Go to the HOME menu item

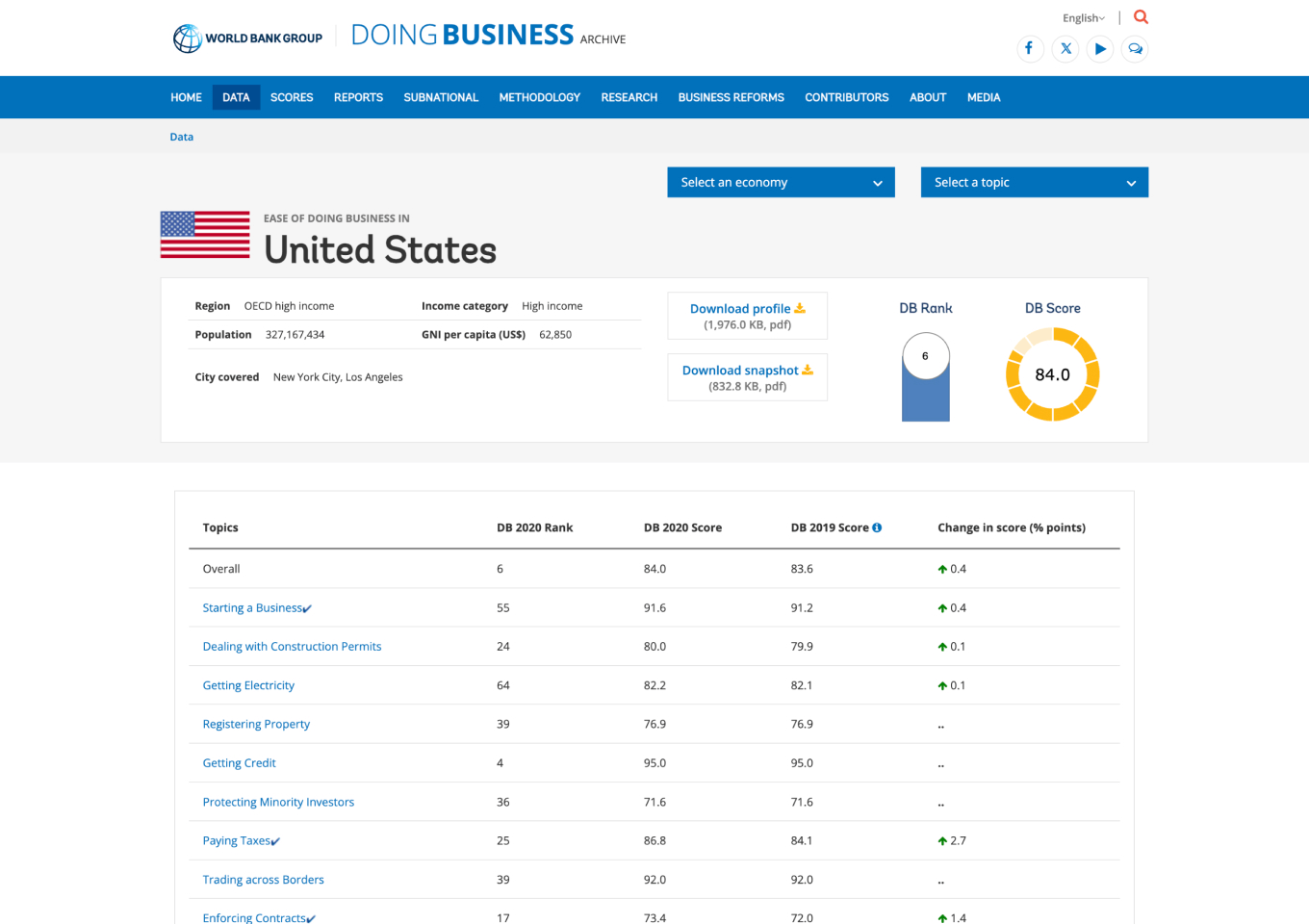tap(186, 97)
